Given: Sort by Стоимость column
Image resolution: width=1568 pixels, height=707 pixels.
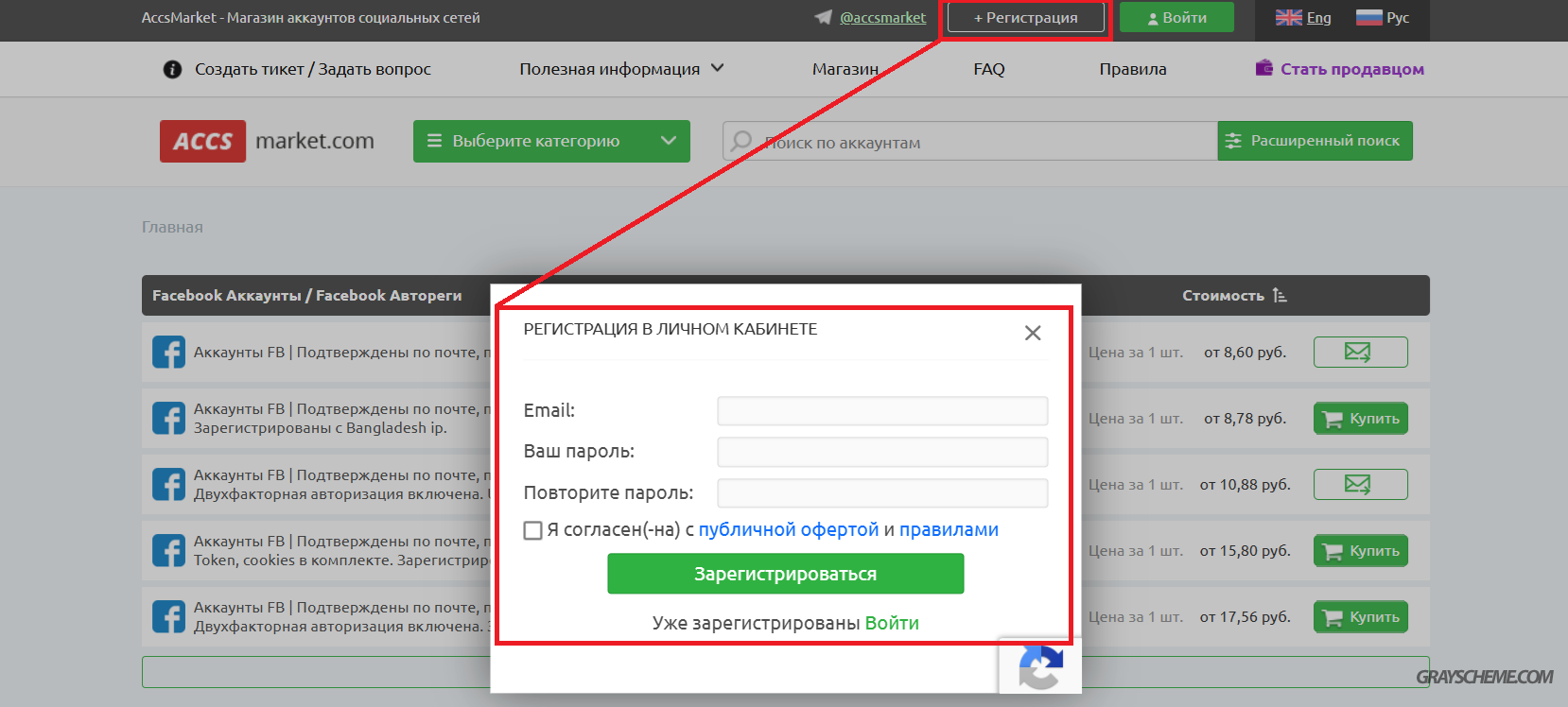Looking at the screenshot, I should tap(1234, 296).
